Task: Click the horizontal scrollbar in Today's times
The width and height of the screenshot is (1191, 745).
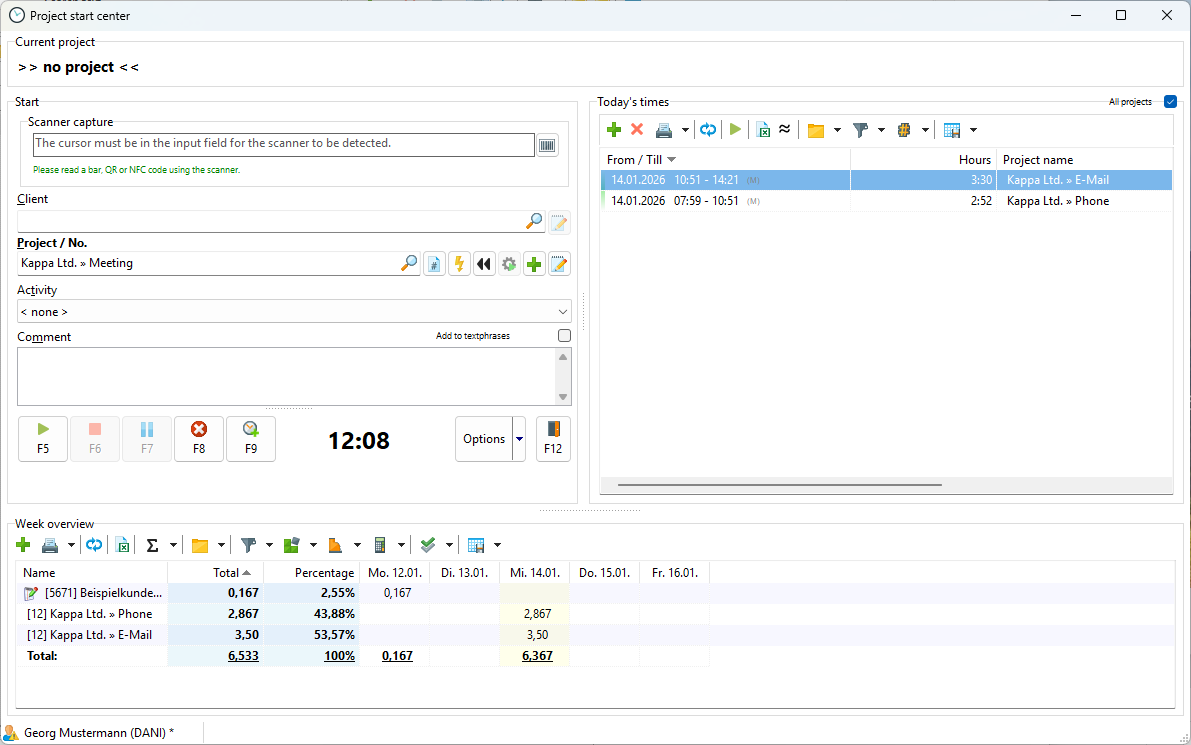Action: [780, 485]
